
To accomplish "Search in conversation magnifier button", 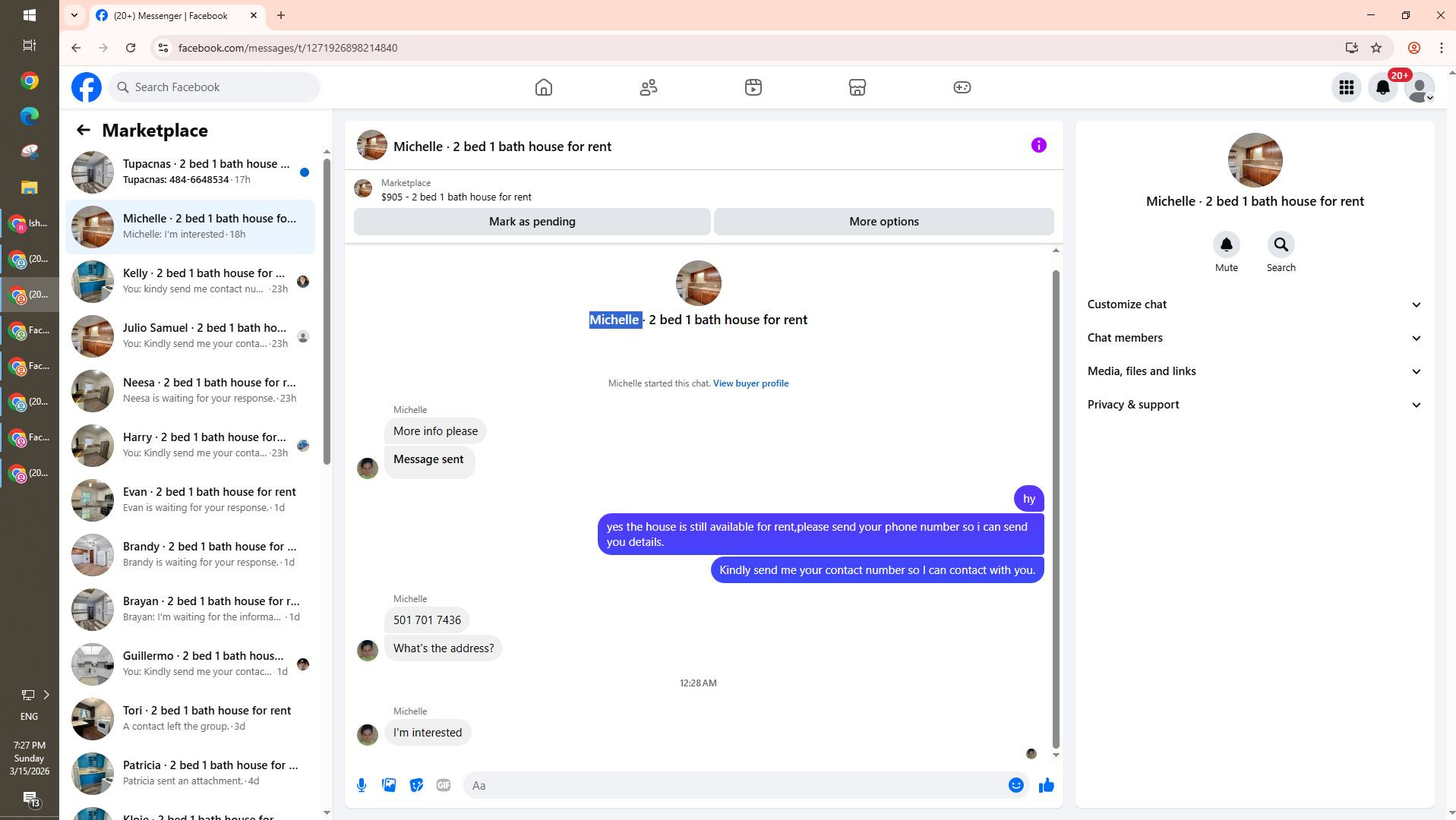I will point(1281,244).
